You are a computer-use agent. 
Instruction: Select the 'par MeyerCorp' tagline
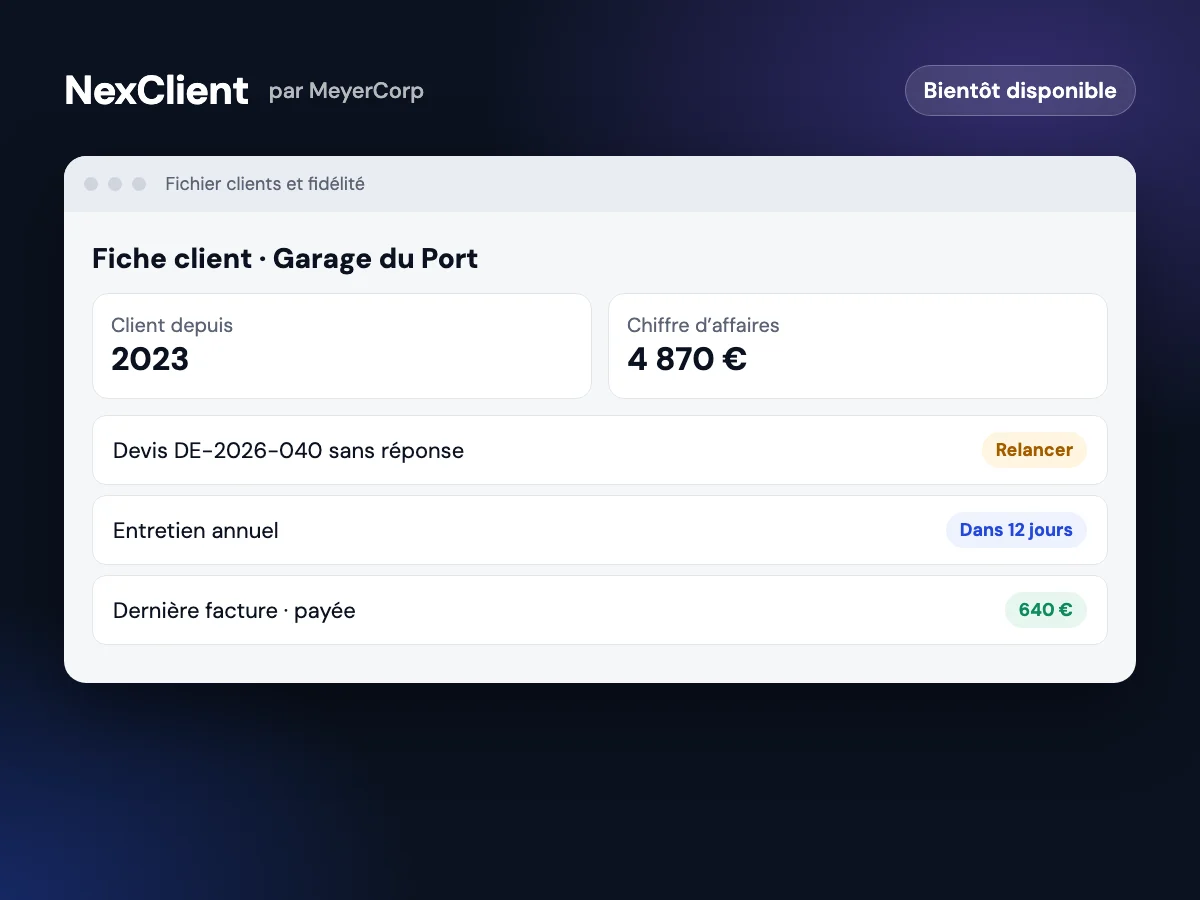(x=346, y=91)
